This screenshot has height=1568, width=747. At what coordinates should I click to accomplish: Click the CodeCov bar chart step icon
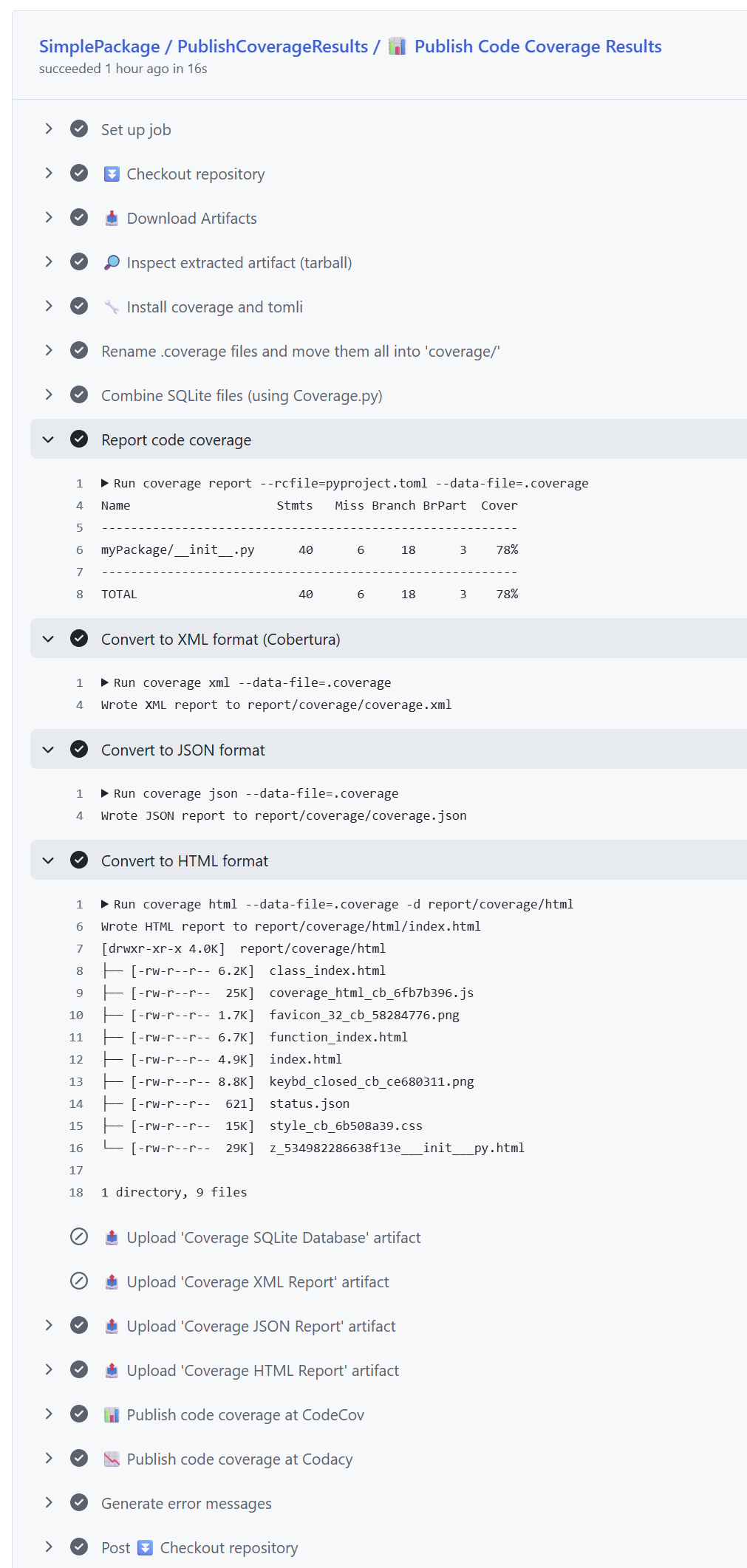coord(112,1415)
